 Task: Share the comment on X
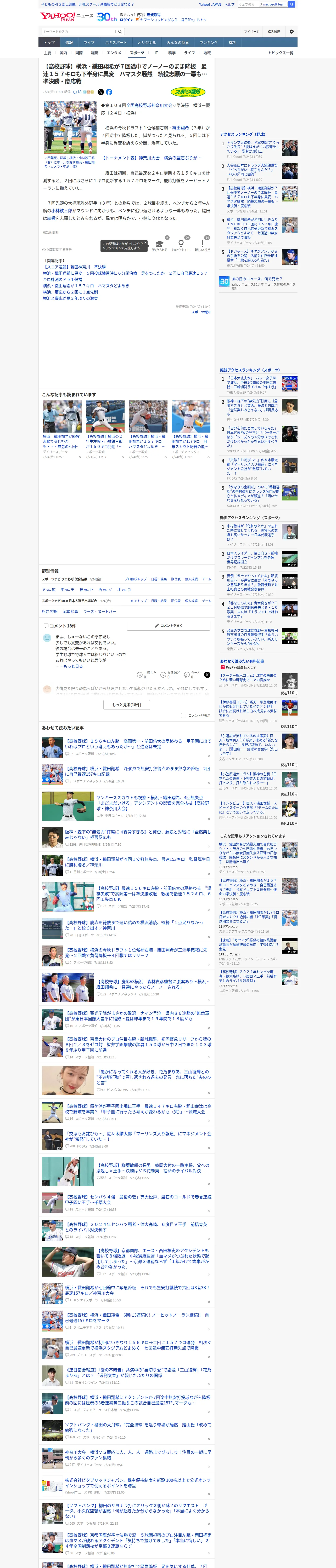coord(207,675)
